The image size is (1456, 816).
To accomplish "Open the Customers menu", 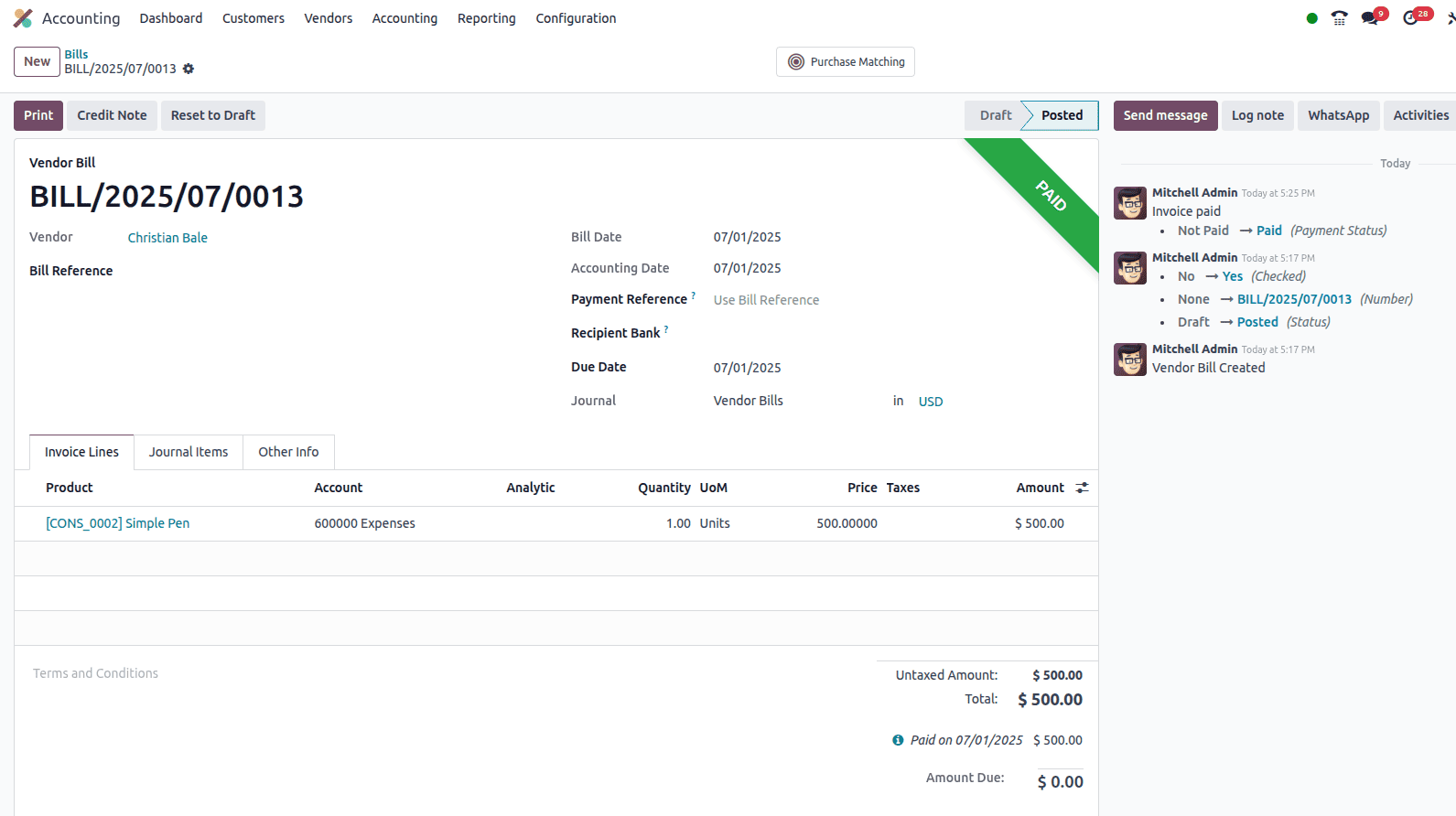I will (253, 18).
